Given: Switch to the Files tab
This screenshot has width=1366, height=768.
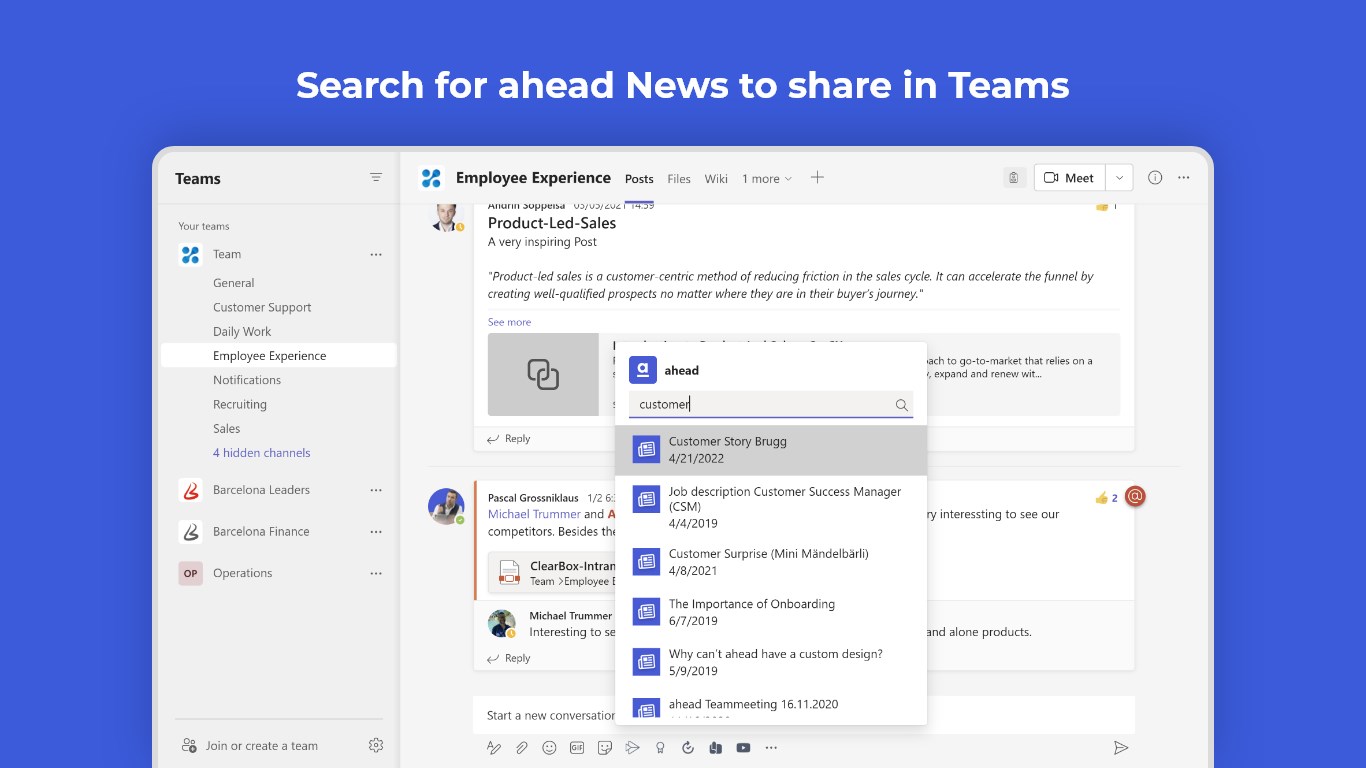Looking at the screenshot, I should coord(679,179).
